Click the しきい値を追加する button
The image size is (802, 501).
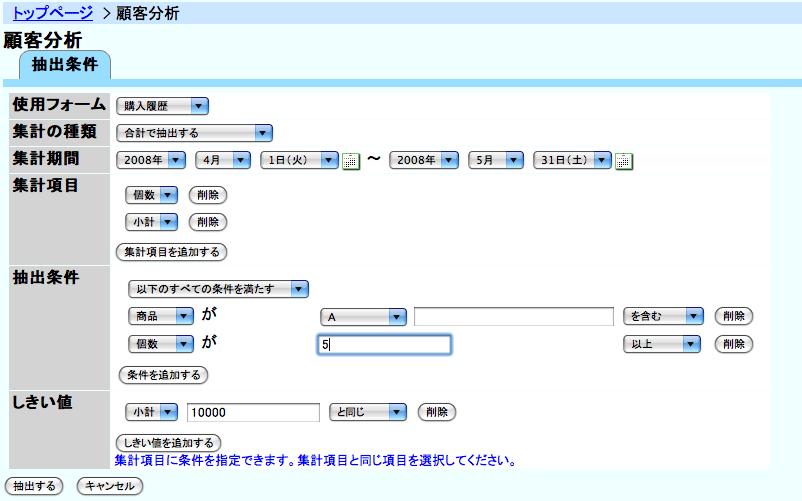click(168, 442)
